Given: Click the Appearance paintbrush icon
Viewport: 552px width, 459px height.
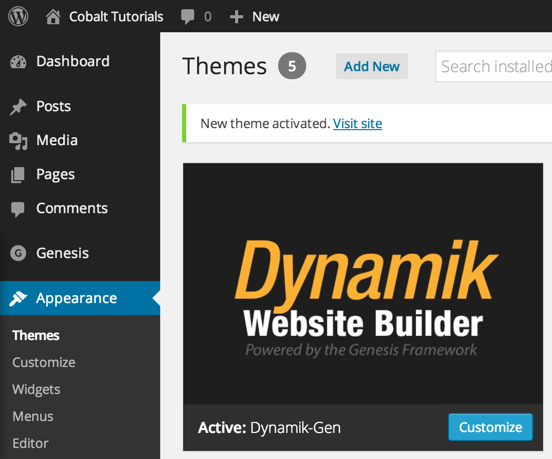Looking at the screenshot, I should pyautogui.click(x=18, y=298).
